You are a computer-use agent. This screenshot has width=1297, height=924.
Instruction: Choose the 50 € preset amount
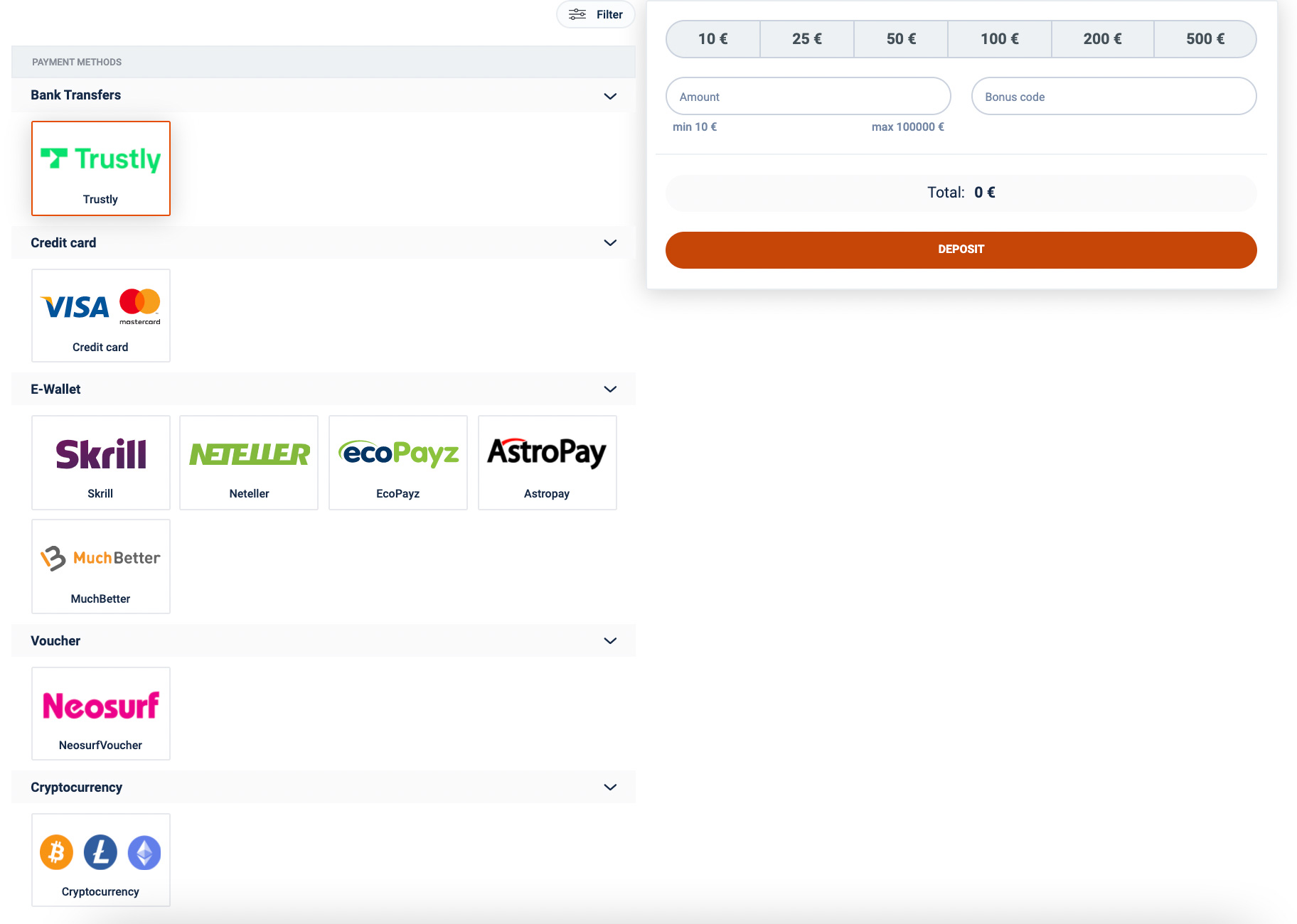pos(901,39)
